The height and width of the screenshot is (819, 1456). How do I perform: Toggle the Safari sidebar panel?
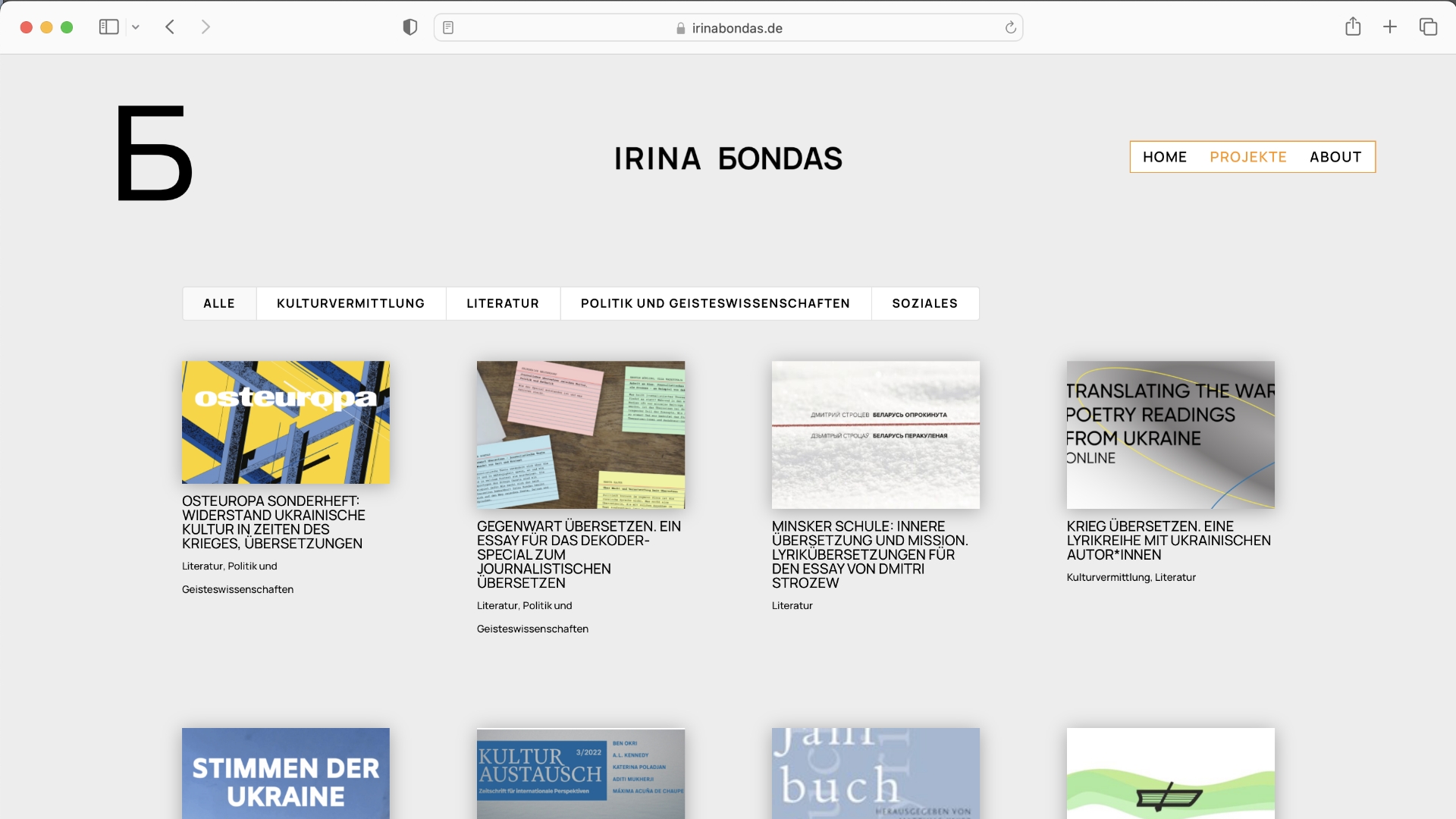pos(108,27)
